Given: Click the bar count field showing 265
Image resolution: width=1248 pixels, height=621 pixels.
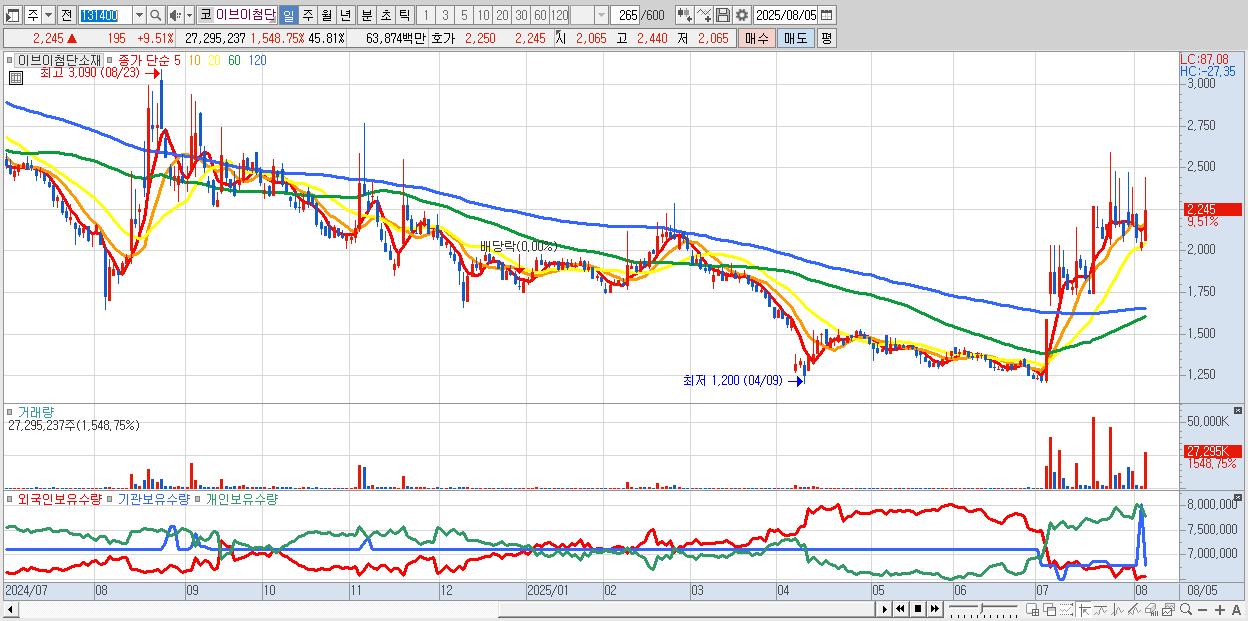Looking at the screenshot, I should point(625,16).
